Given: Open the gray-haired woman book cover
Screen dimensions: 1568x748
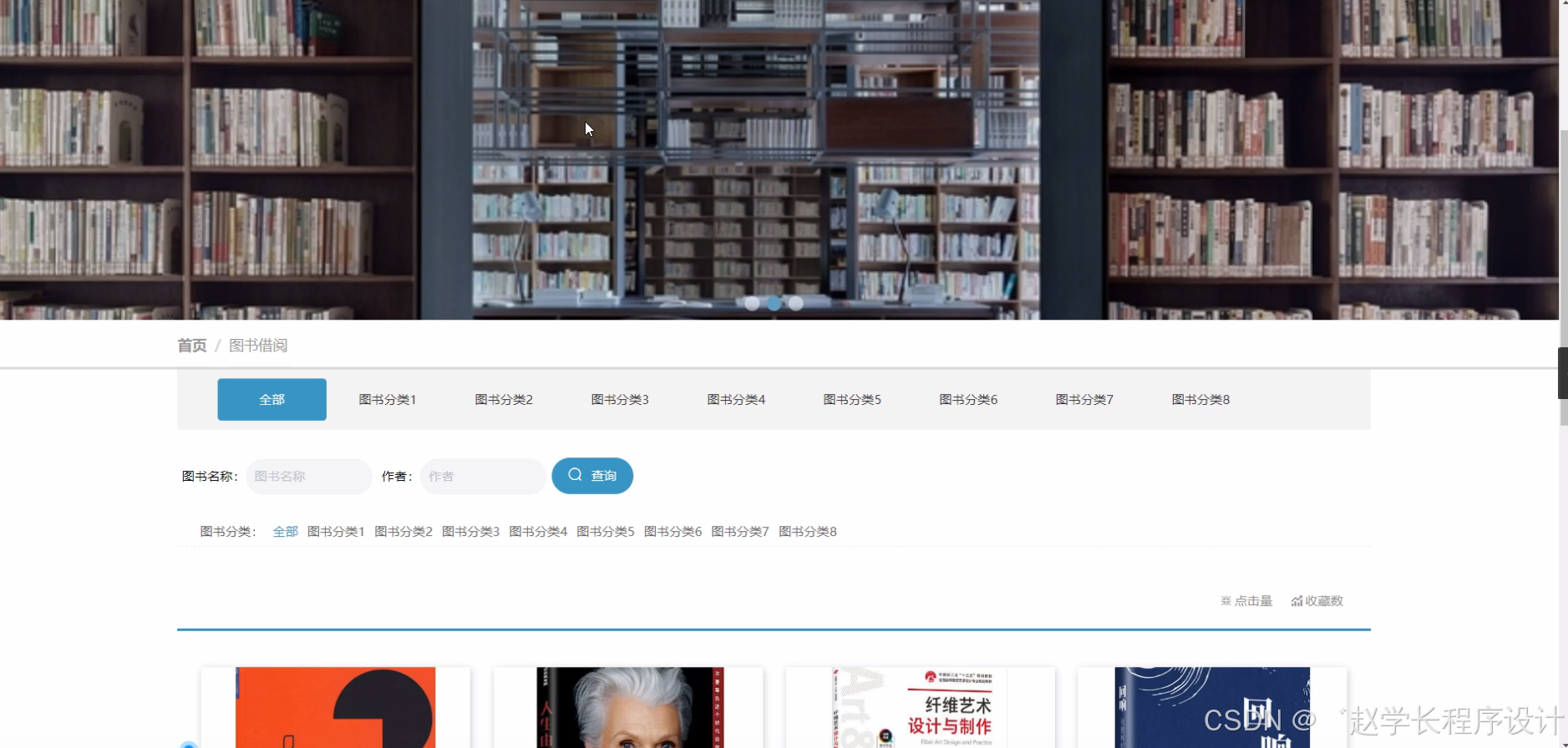Looking at the screenshot, I should point(630,707).
